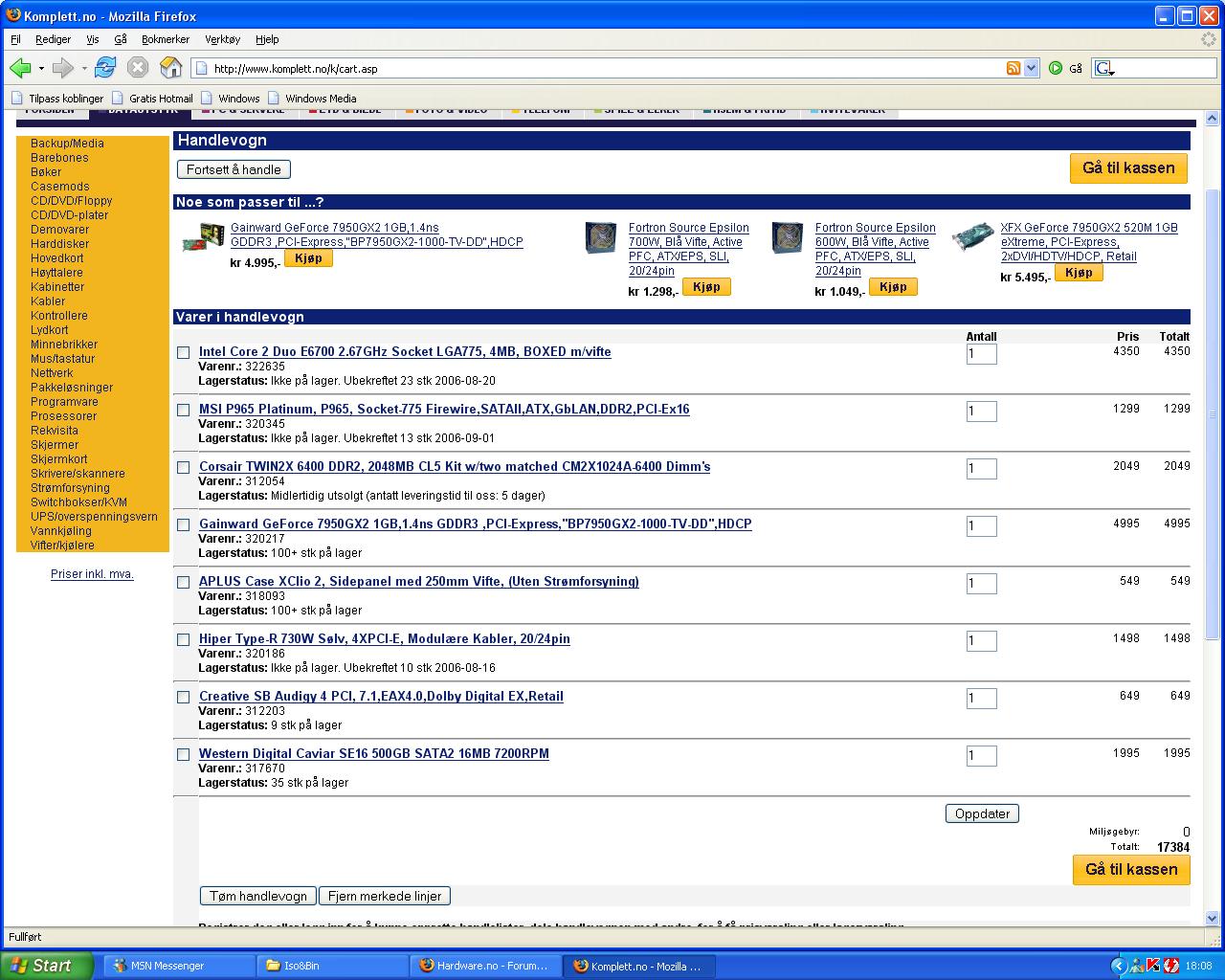This screenshot has width=1225, height=980.
Task: Expand hidden system tray icons arrow
Action: pos(1117,966)
